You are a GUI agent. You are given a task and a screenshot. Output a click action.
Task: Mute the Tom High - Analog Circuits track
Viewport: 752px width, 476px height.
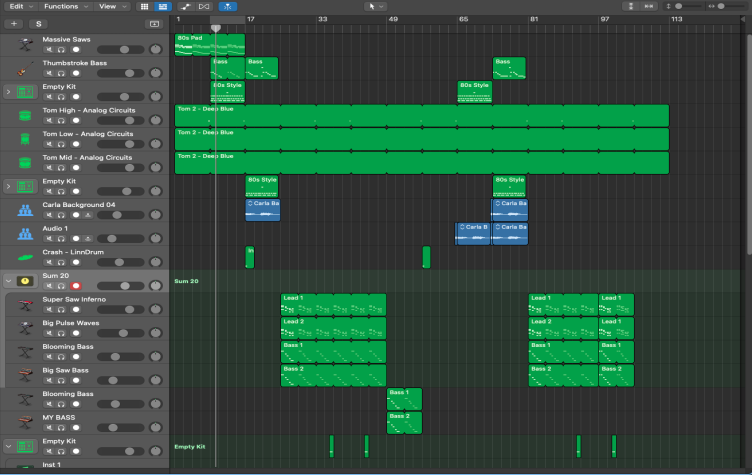click(49, 120)
